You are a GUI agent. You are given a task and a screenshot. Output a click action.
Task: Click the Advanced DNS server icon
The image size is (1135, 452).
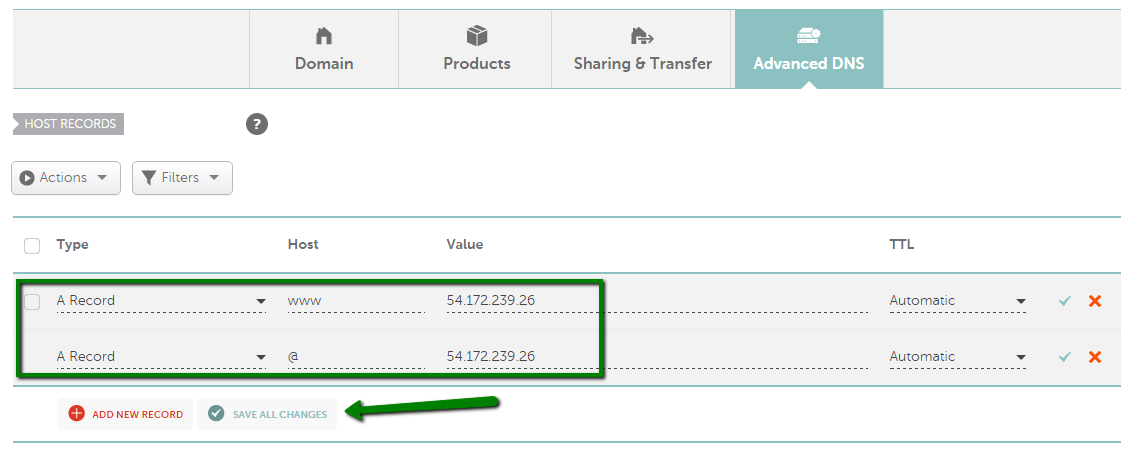pos(808,37)
